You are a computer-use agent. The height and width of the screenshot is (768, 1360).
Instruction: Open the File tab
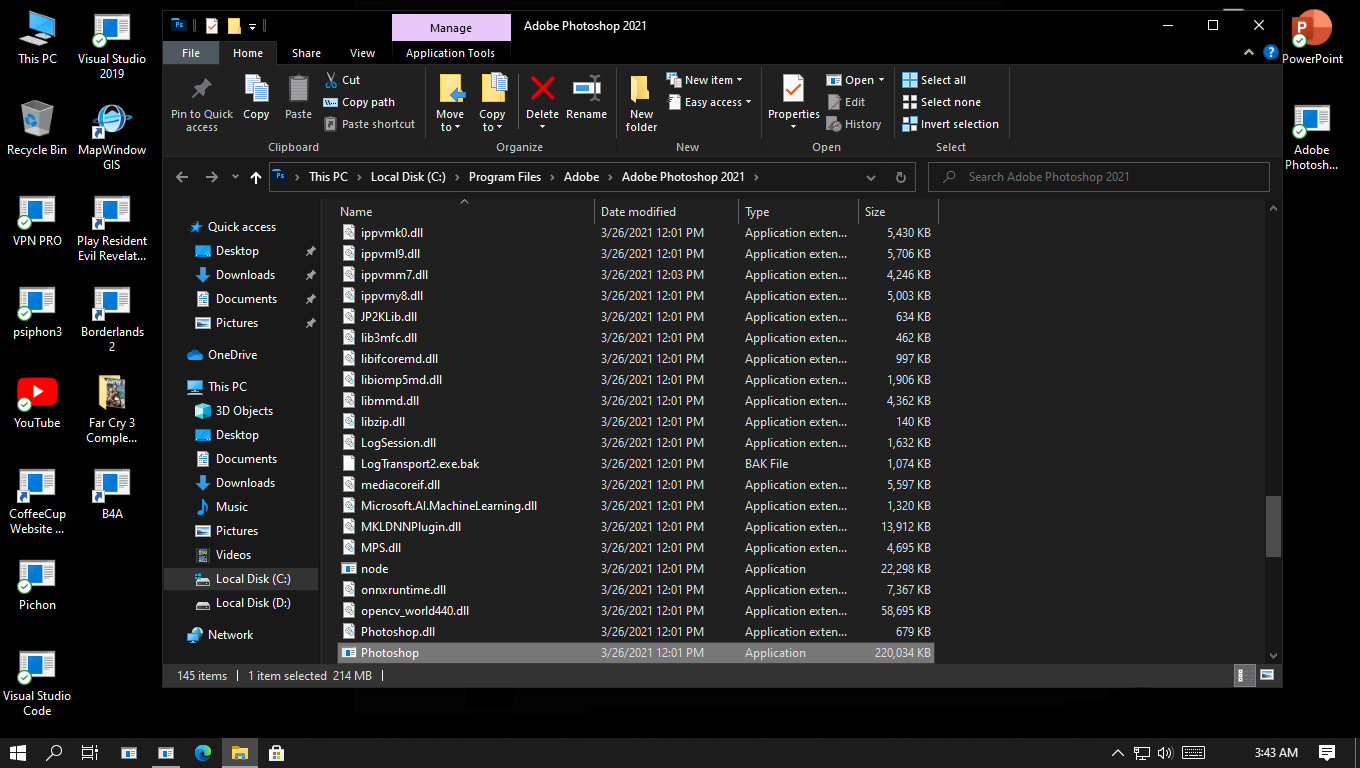(x=191, y=53)
